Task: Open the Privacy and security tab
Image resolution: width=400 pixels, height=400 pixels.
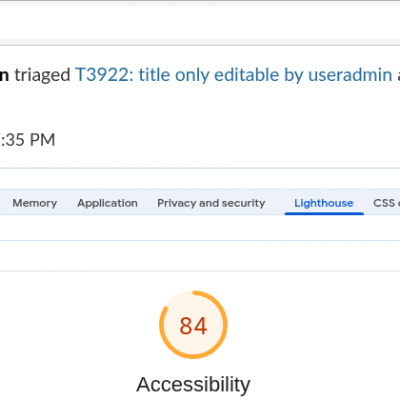Action: (x=211, y=203)
